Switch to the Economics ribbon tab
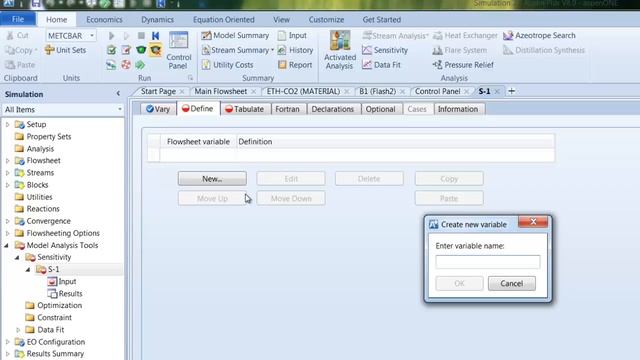Viewport: 640px width, 360px height. coord(104,19)
